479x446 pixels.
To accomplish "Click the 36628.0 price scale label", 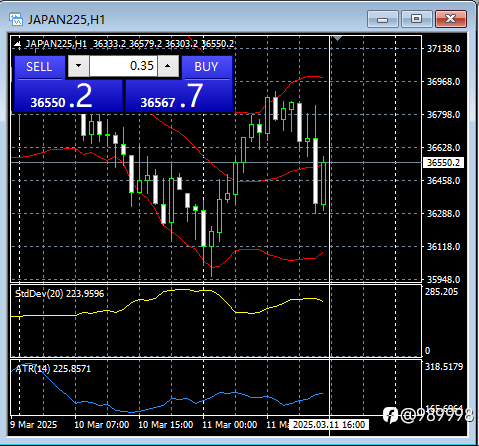I will click(x=443, y=148).
